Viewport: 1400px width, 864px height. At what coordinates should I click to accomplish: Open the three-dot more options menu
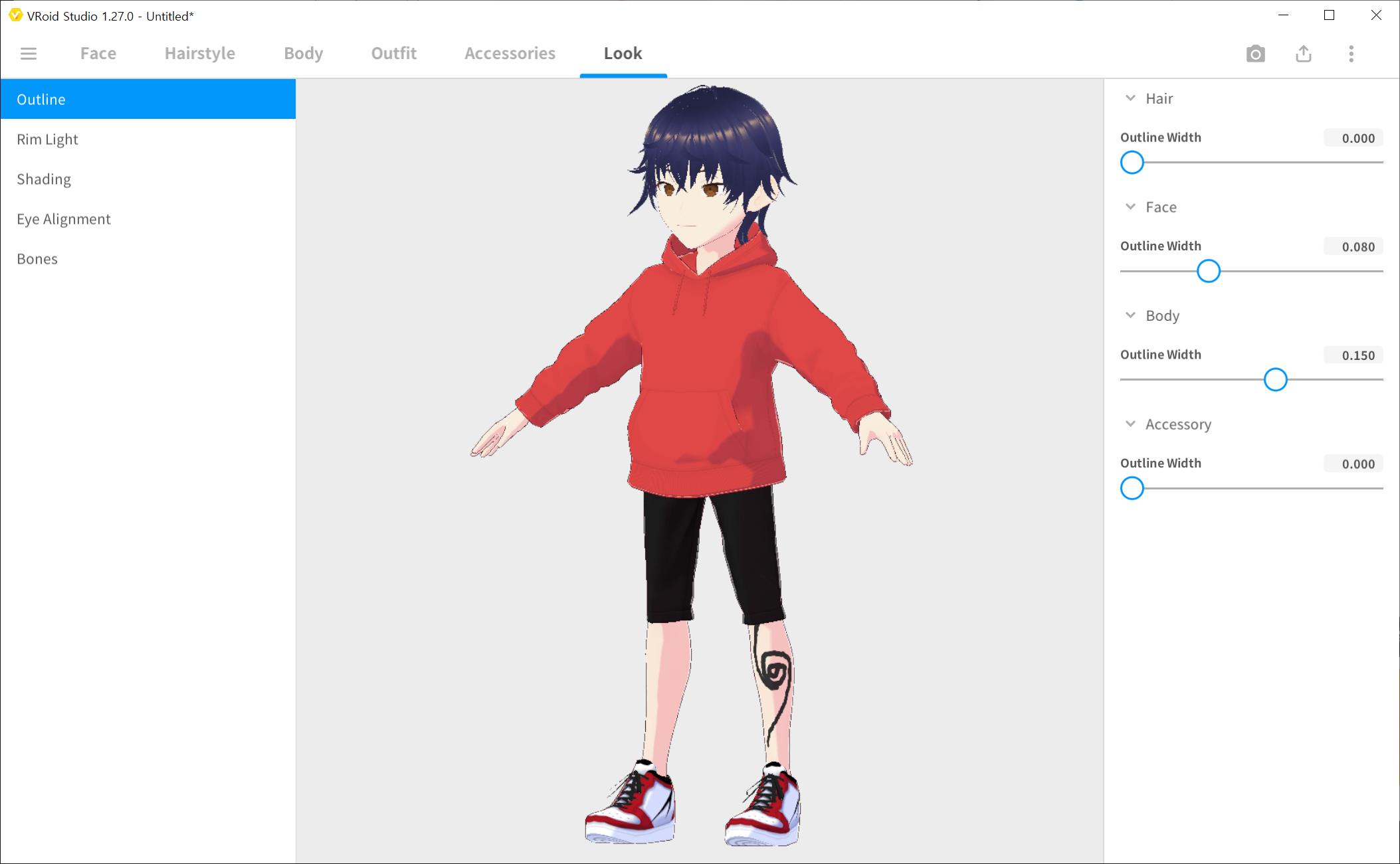pyautogui.click(x=1351, y=54)
